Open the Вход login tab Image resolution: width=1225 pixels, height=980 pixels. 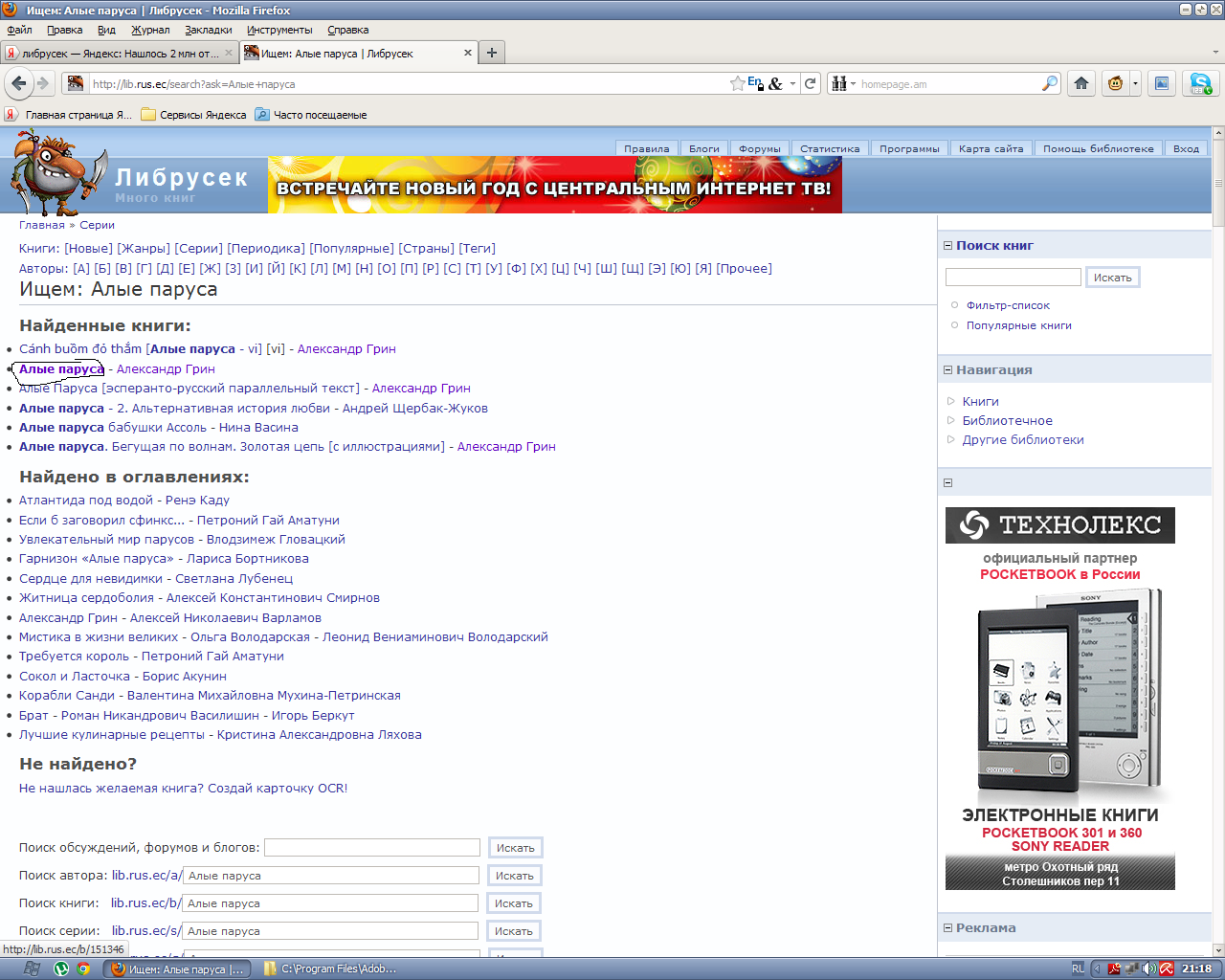coord(1186,148)
